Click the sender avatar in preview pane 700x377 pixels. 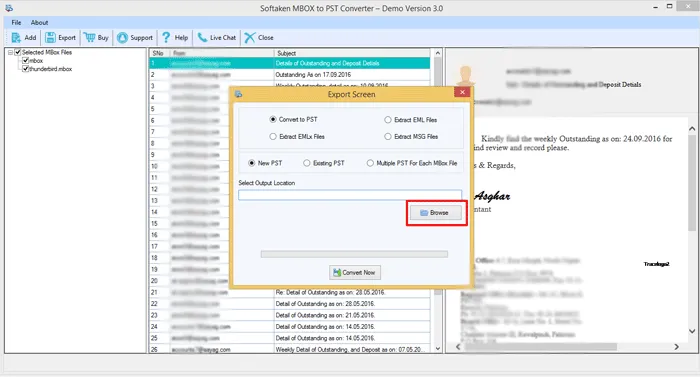(x=466, y=76)
